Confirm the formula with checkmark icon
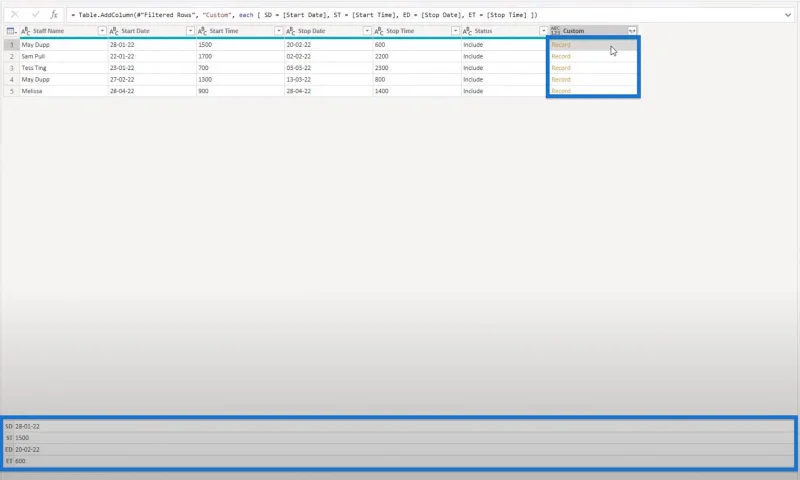The width and height of the screenshot is (800, 480). 35,15
